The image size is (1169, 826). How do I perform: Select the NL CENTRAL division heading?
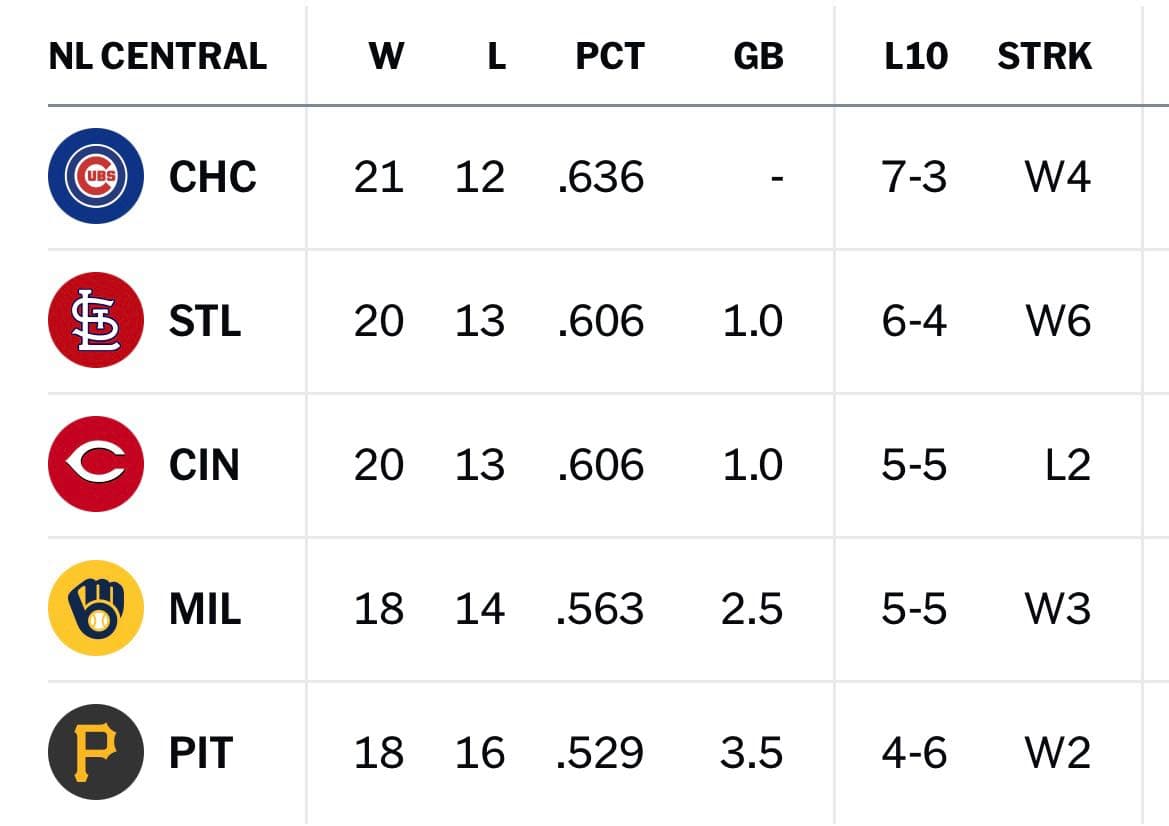[x=157, y=56]
